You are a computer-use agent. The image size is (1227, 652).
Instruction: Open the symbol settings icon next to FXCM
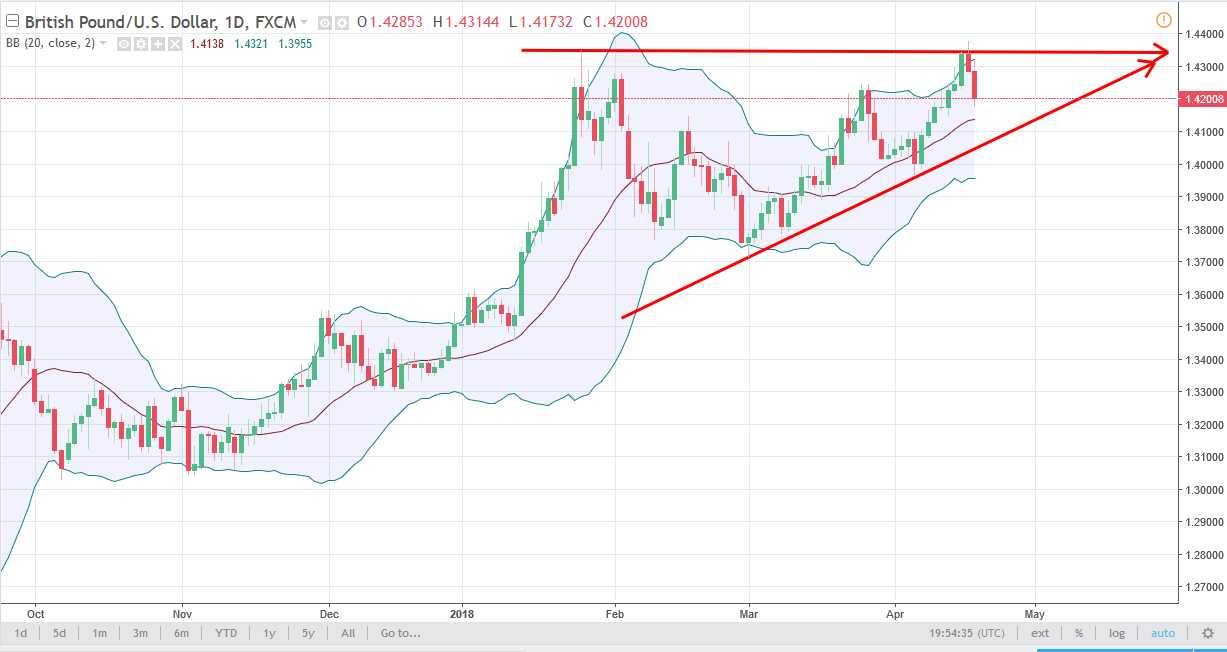tap(340, 21)
